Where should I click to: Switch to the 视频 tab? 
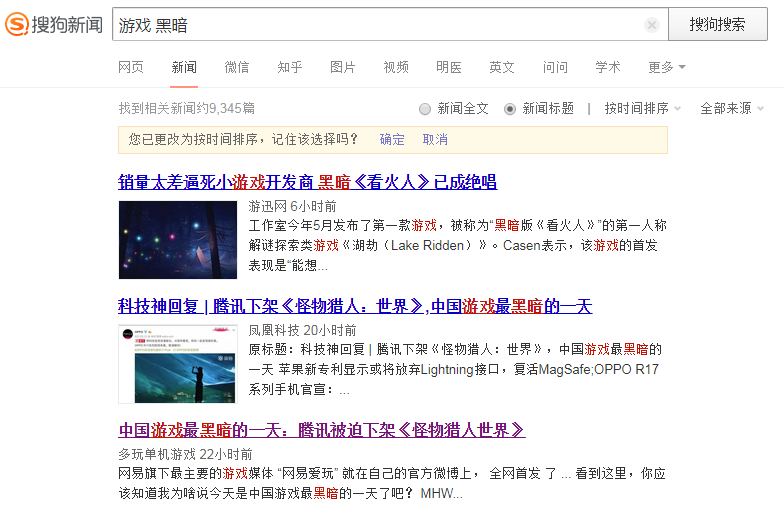(396, 67)
